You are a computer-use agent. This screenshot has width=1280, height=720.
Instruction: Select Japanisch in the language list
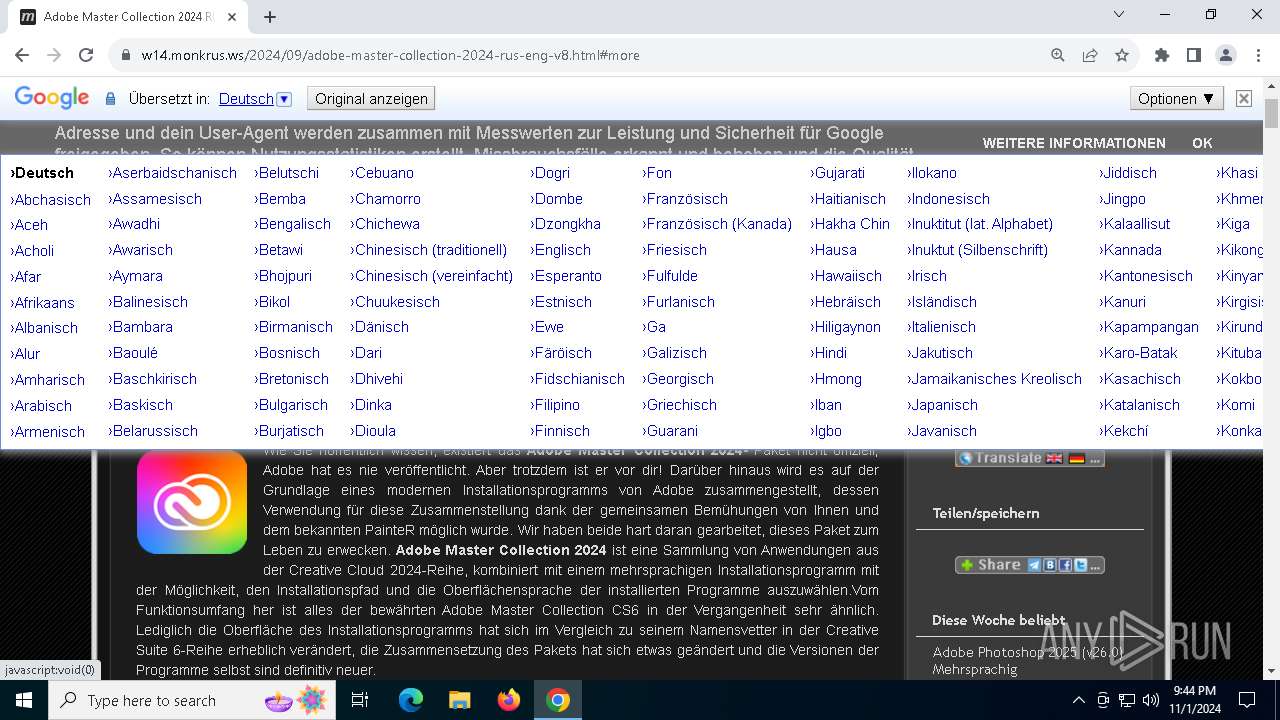942,405
